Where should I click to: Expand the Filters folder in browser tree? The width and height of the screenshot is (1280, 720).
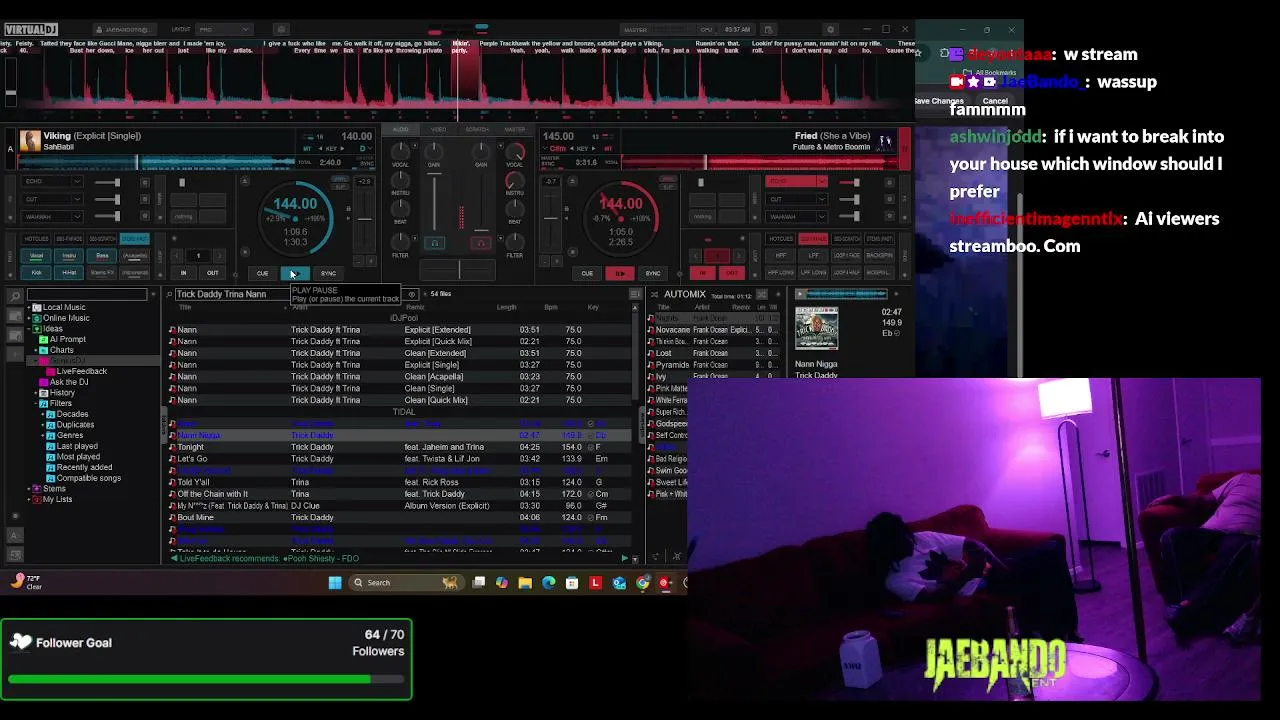37,404
